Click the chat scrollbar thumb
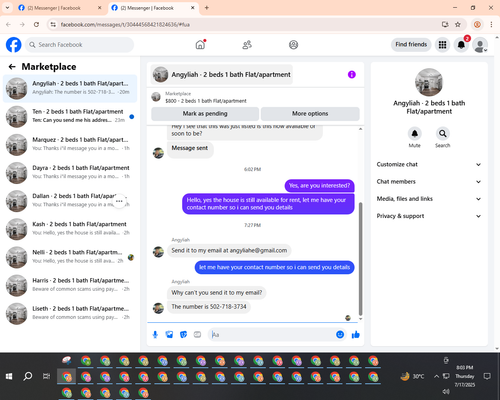Screen dimensions: 500x400 (360, 259)
